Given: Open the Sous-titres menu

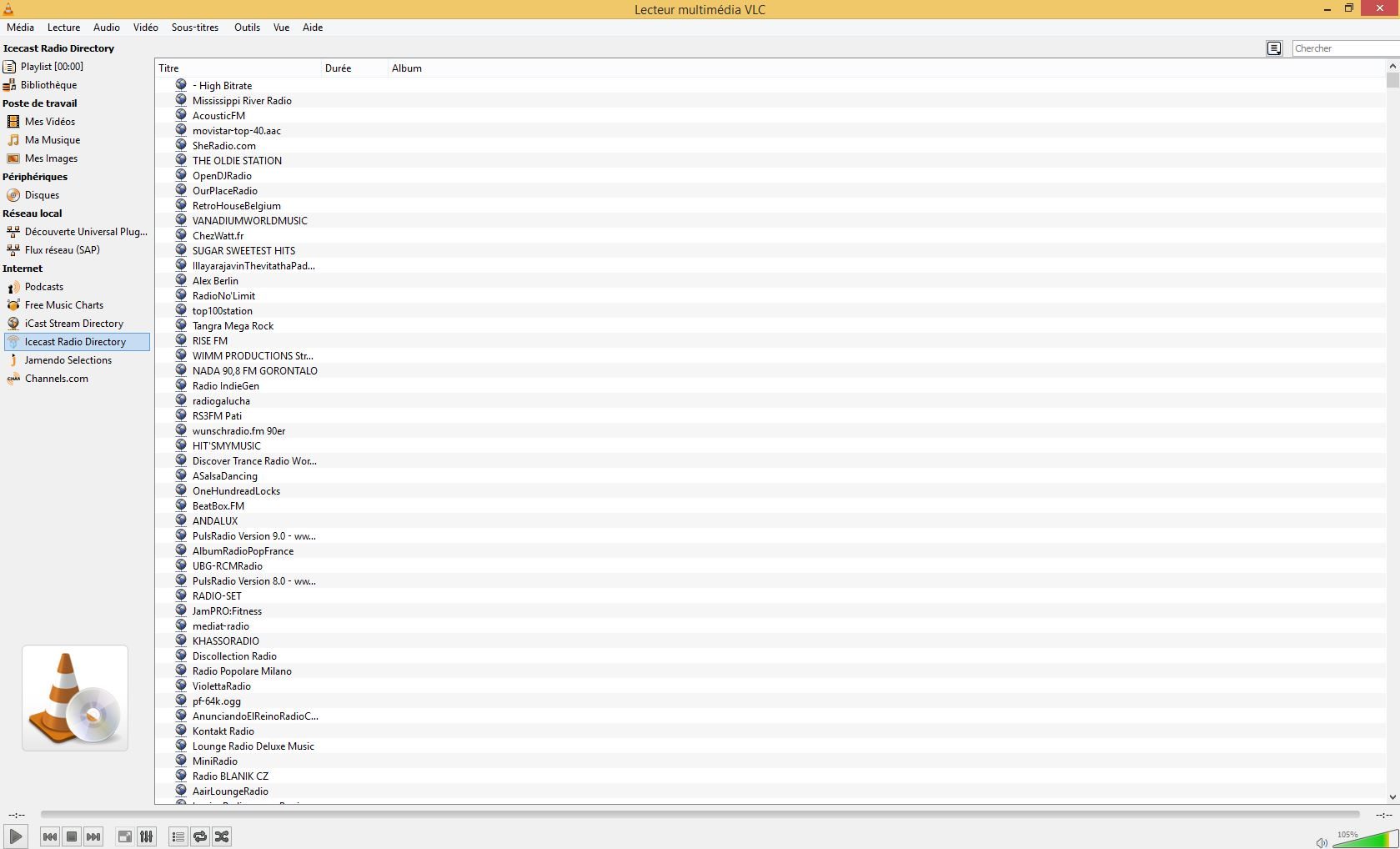Looking at the screenshot, I should tap(195, 28).
